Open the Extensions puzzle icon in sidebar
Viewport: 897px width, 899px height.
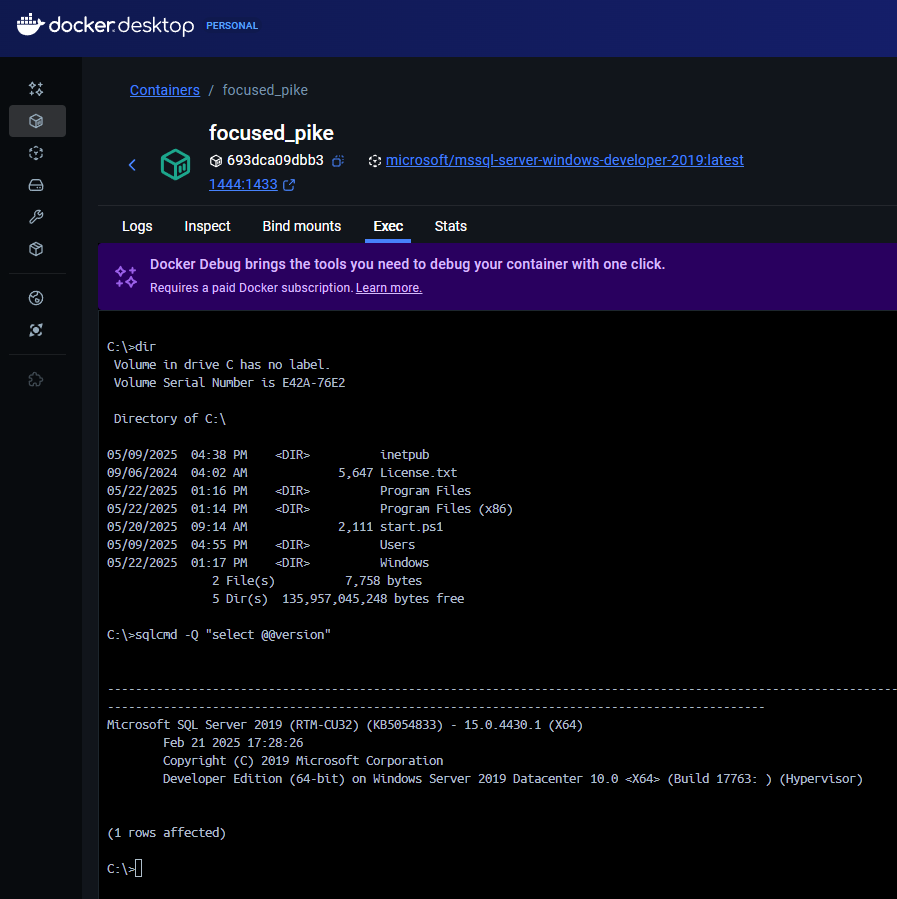(36, 380)
